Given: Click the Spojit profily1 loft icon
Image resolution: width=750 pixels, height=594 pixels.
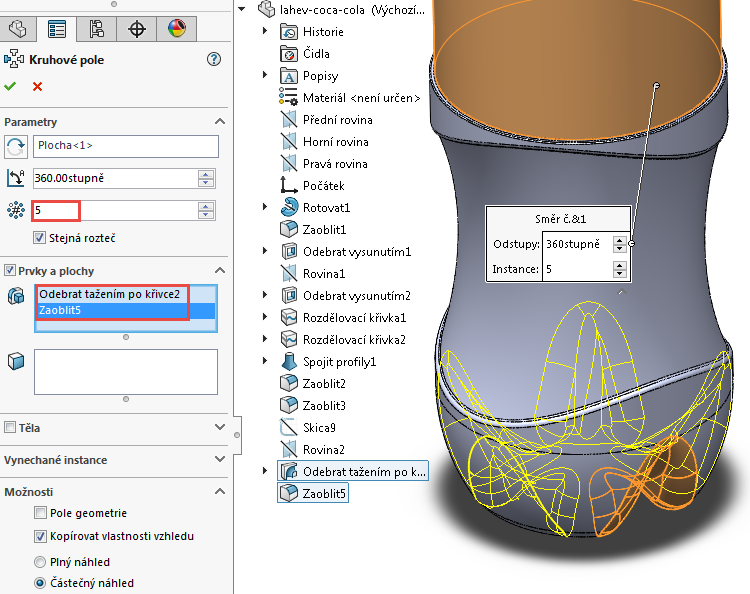Looking at the screenshot, I should 289,362.
